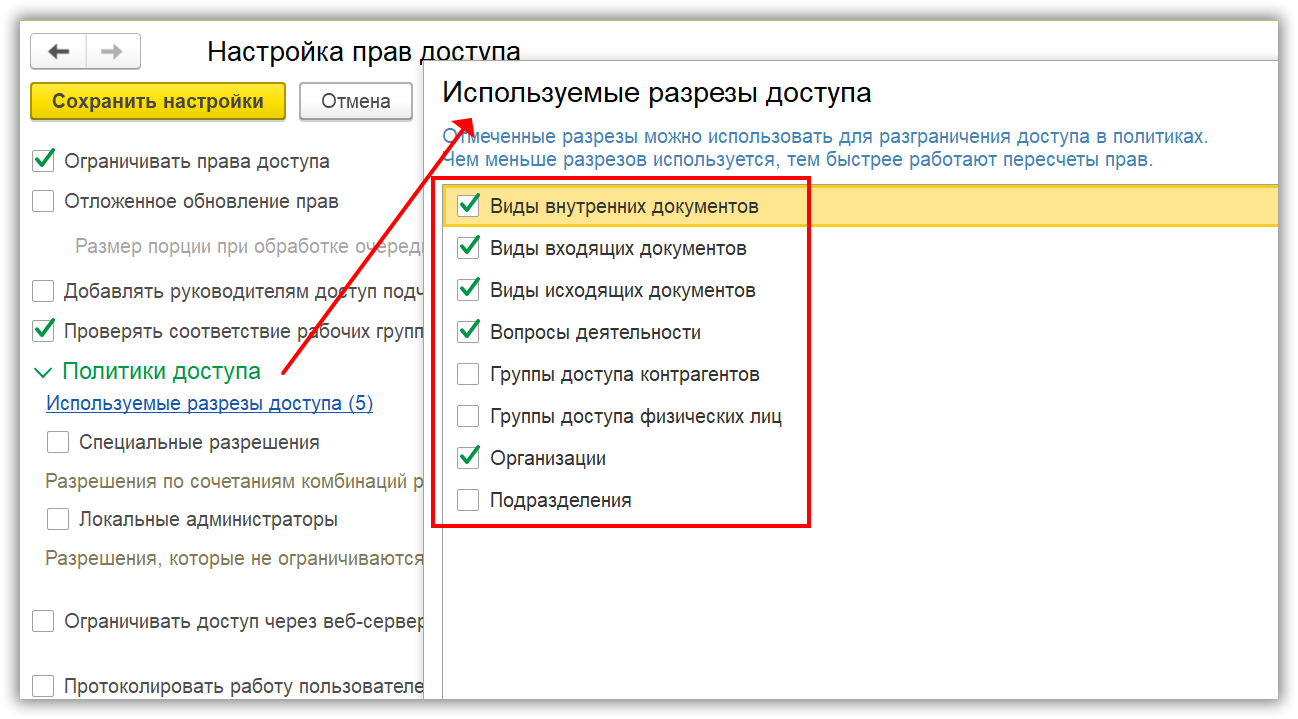
Task: Toggle Протоколировать работу пользователей checkbox
Action: coord(43,686)
